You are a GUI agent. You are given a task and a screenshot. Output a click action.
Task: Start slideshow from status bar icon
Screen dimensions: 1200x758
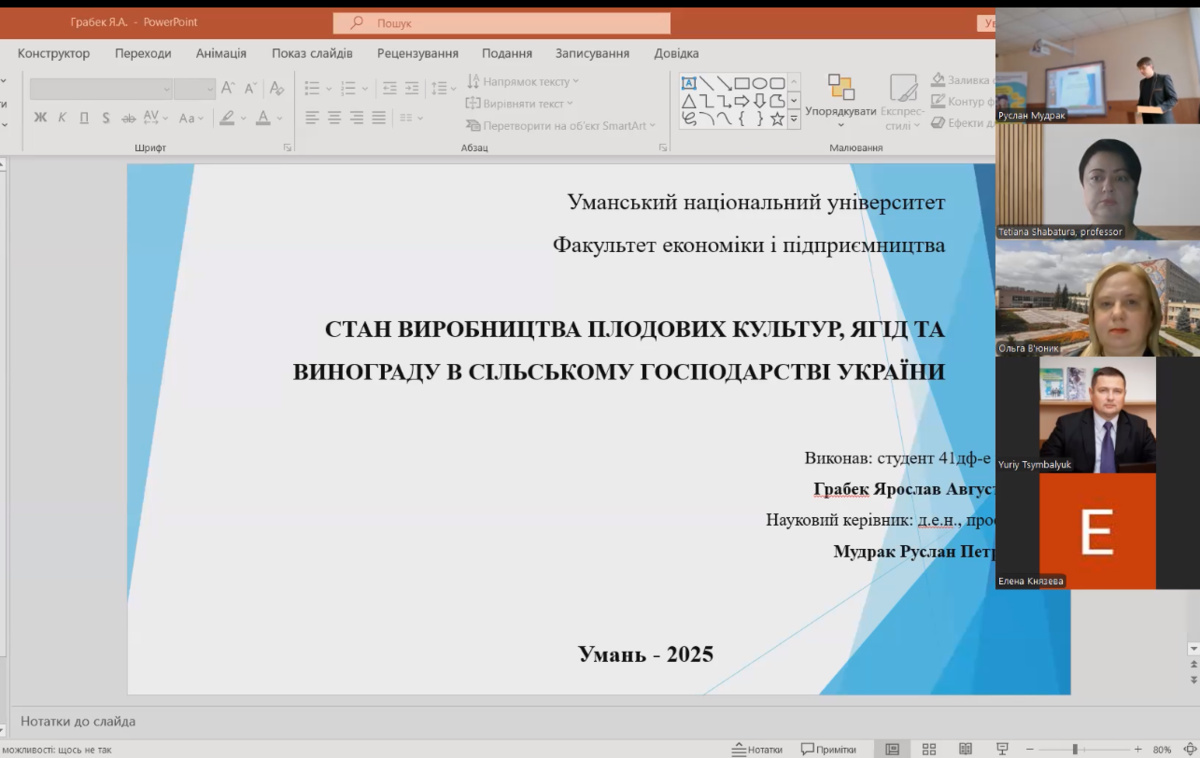1002,749
